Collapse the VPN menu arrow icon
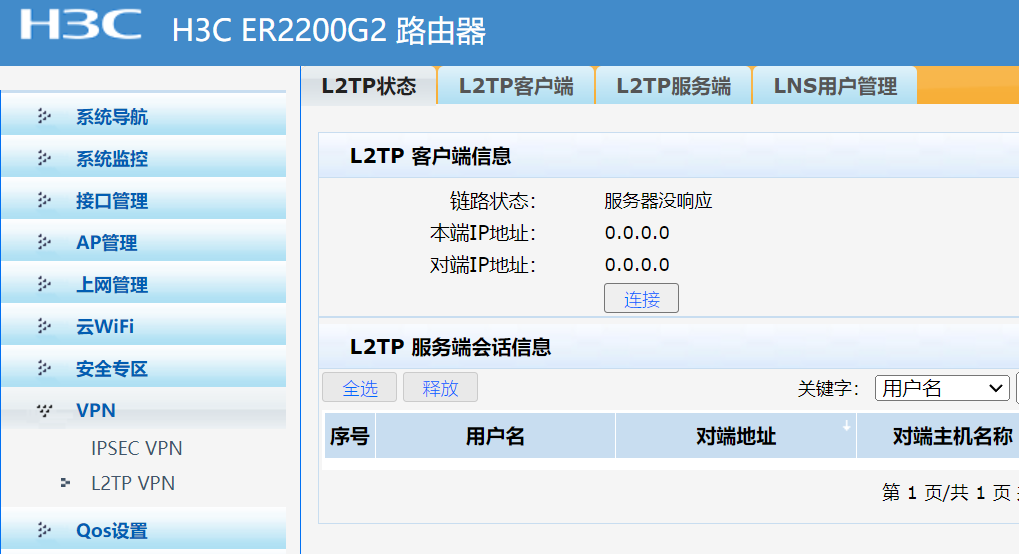Viewport: 1019px width, 554px height. coord(44,410)
